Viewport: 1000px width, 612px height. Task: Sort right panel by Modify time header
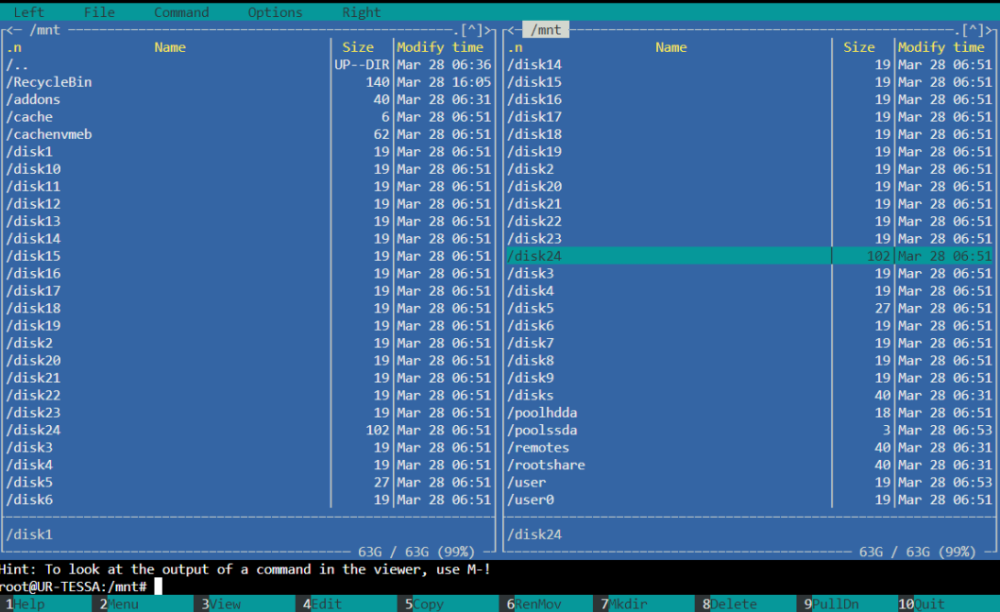(x=941, y=47)
